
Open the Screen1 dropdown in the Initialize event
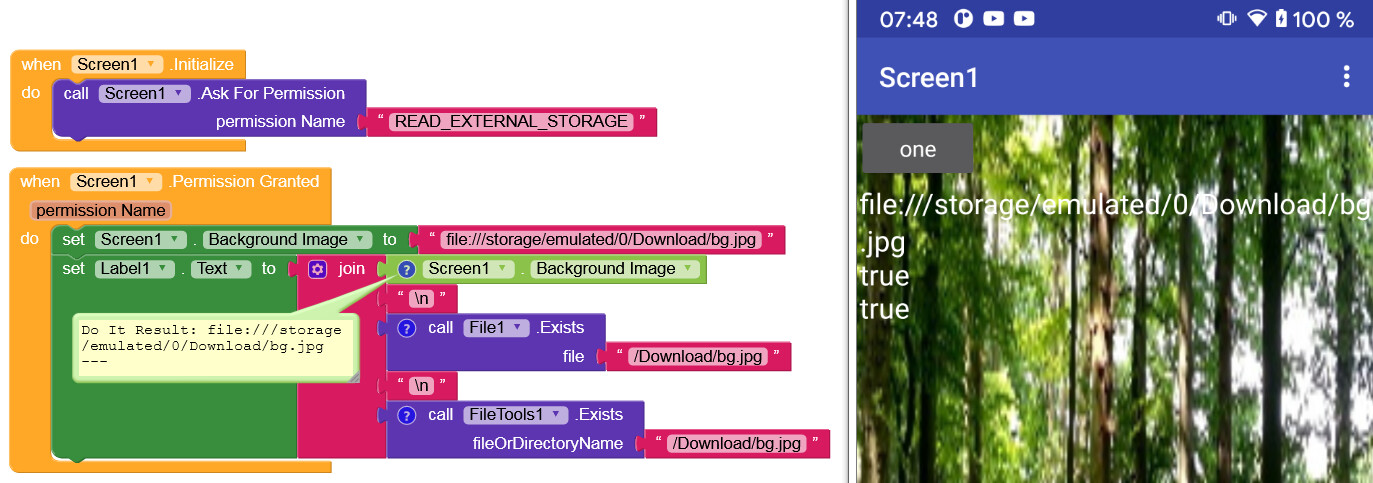(116, 64)
